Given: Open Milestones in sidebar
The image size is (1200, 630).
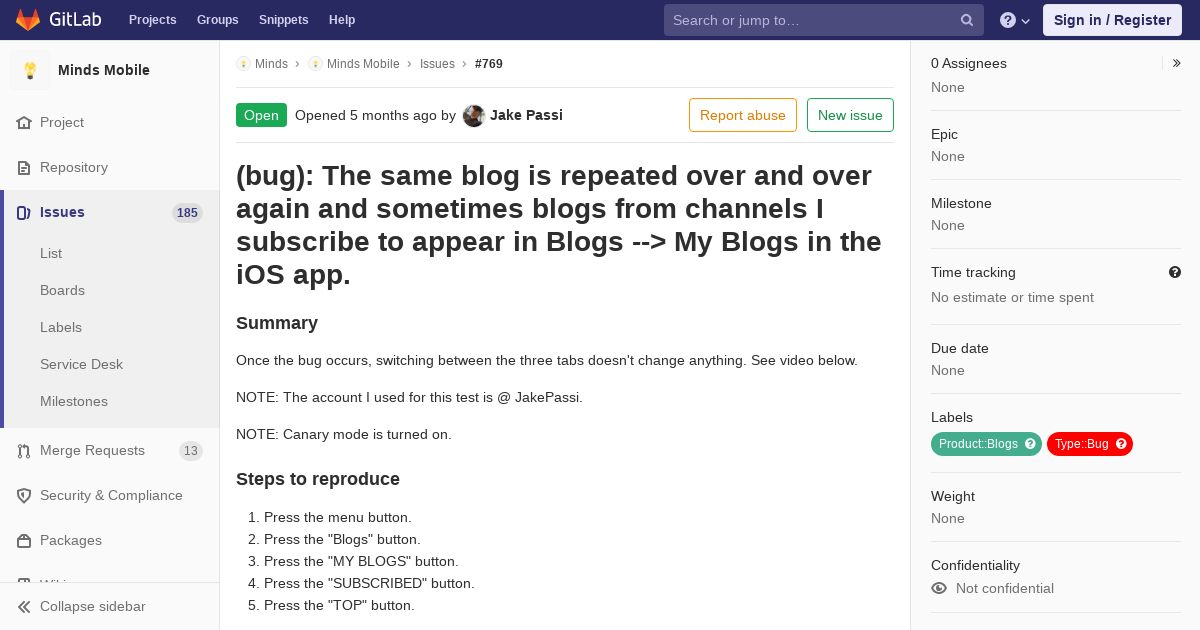Looking at the screenshot, I should click(x=74, y=401).
